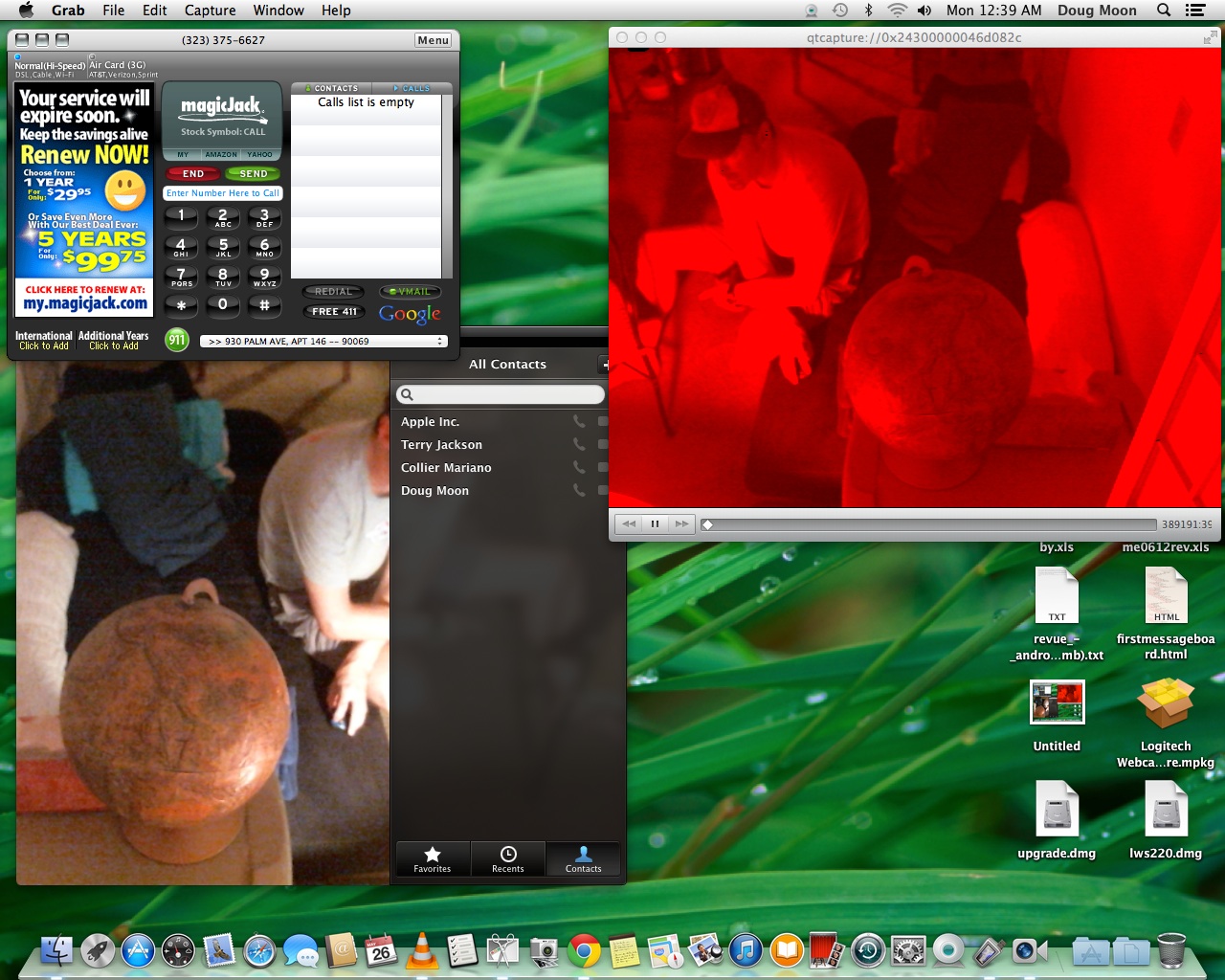Image resolution: width=1225 pixels, height=980 pixels.
Task: Click the FREE 411 button
Action: (334, 312)
